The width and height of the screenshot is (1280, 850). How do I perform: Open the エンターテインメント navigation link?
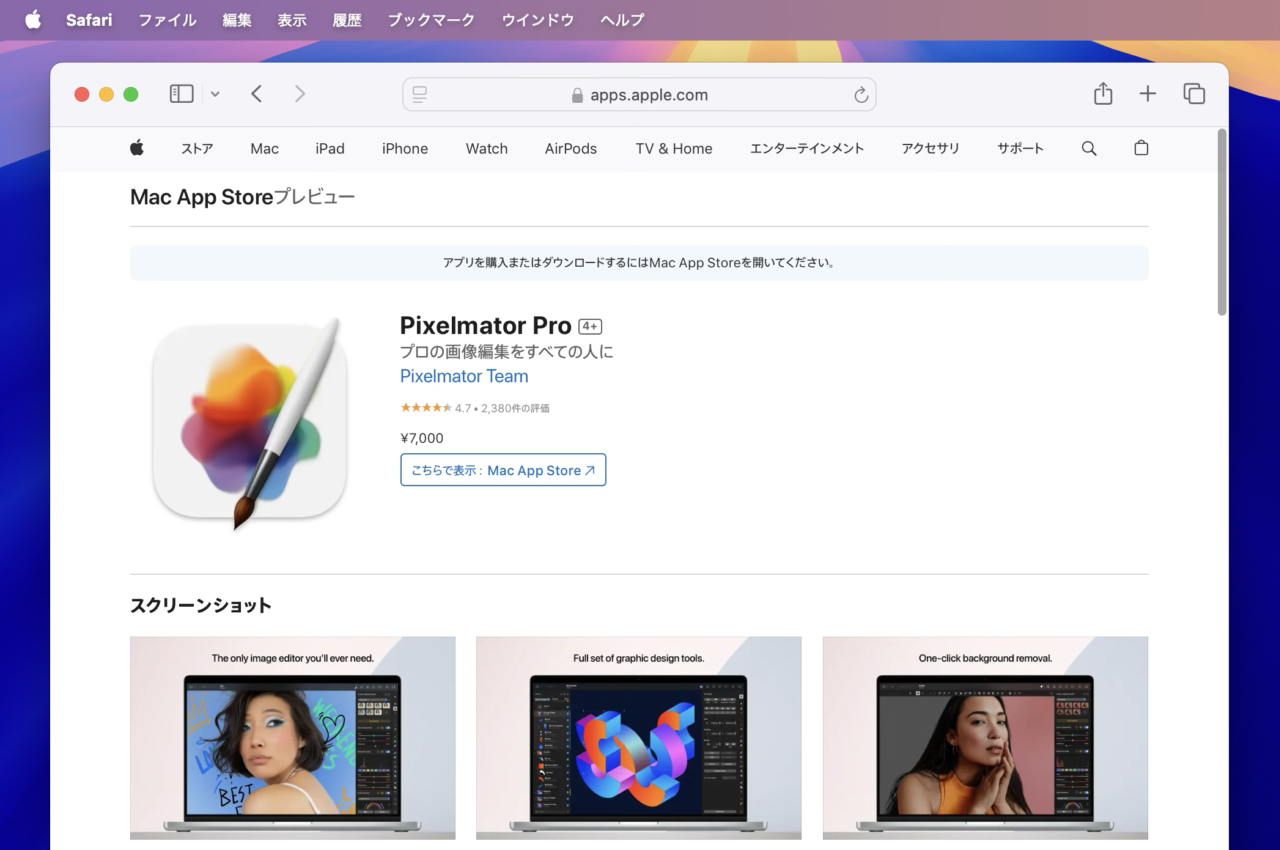click(807, 148)
